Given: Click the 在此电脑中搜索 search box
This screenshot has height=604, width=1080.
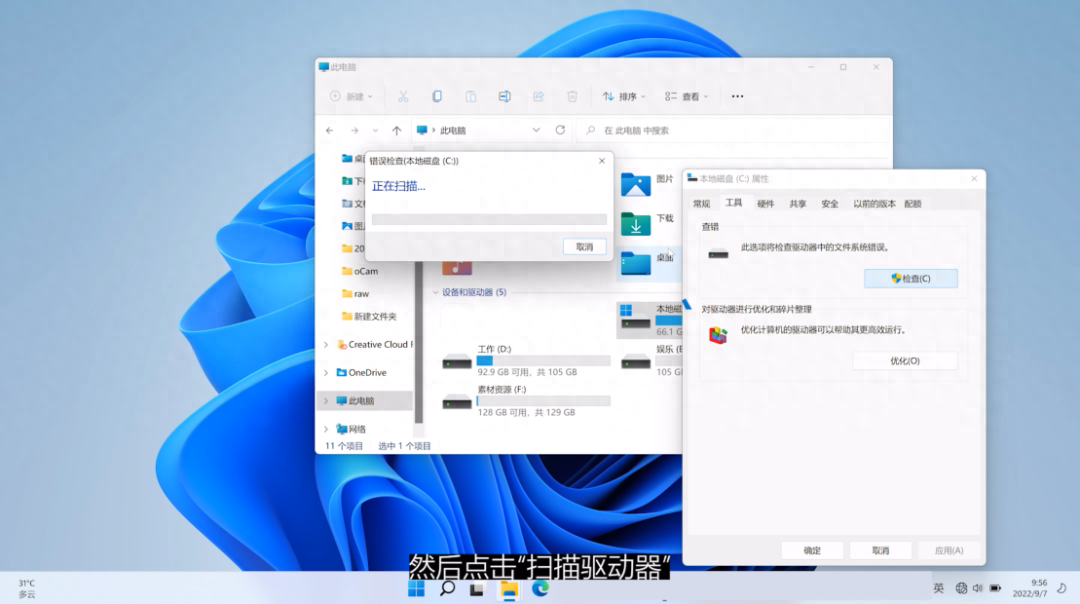Looking at the screenshot, I should [x=735, y=130].
